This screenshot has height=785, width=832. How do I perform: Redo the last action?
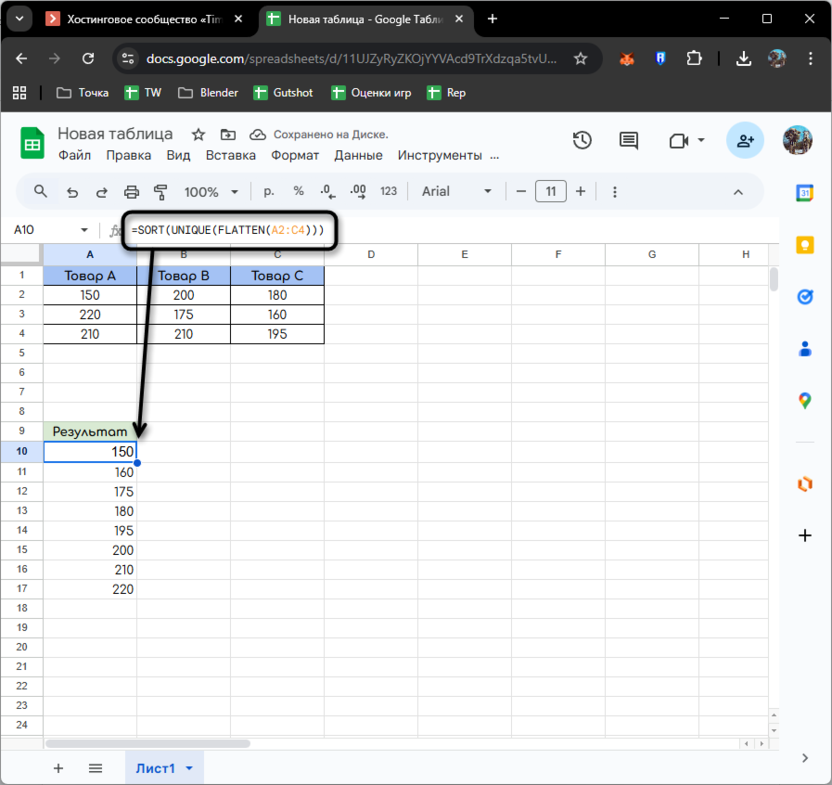101,192
